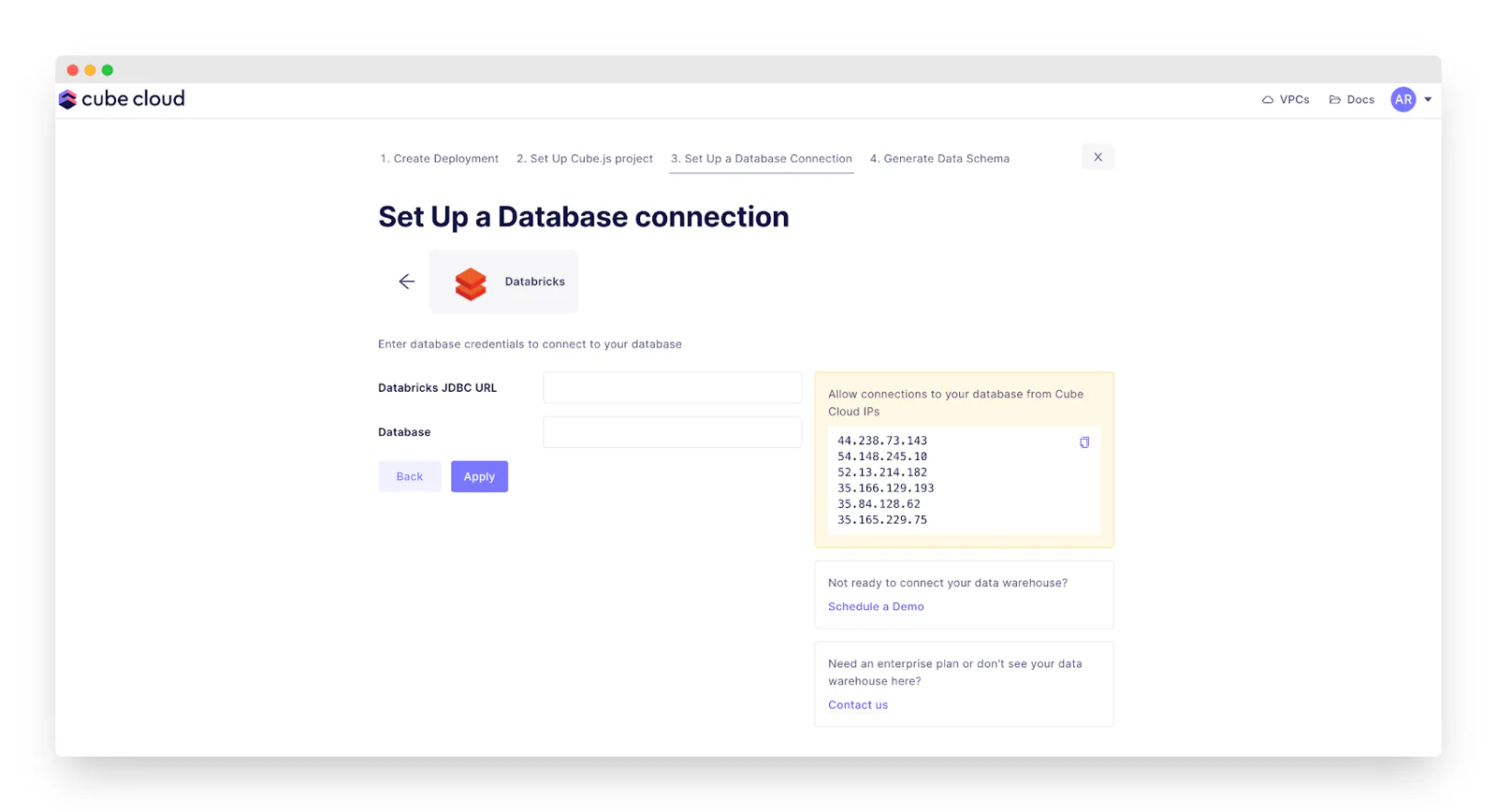Click the green maximize window button
The width and height of the screenshot is (1497, 812).
pyautogui.click(x=108, y=70)
